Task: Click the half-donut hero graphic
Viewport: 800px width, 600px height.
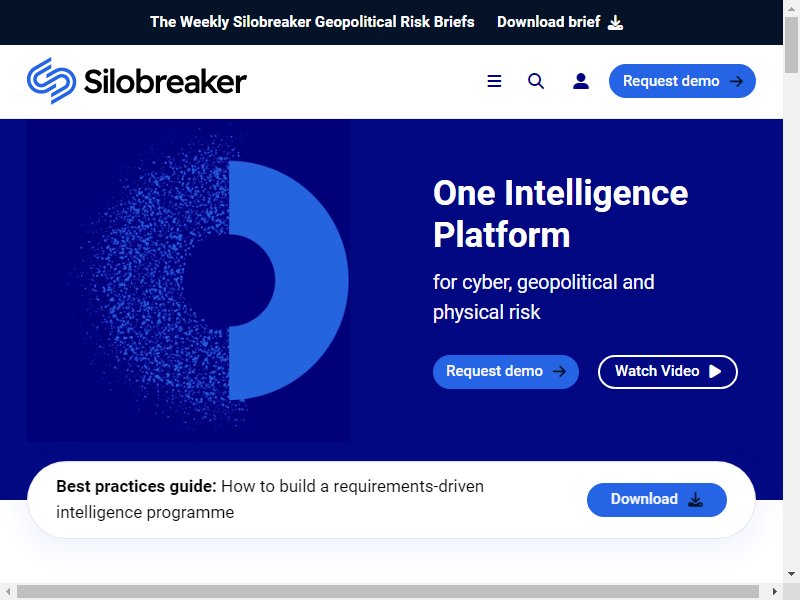Action: coord(188,281)
